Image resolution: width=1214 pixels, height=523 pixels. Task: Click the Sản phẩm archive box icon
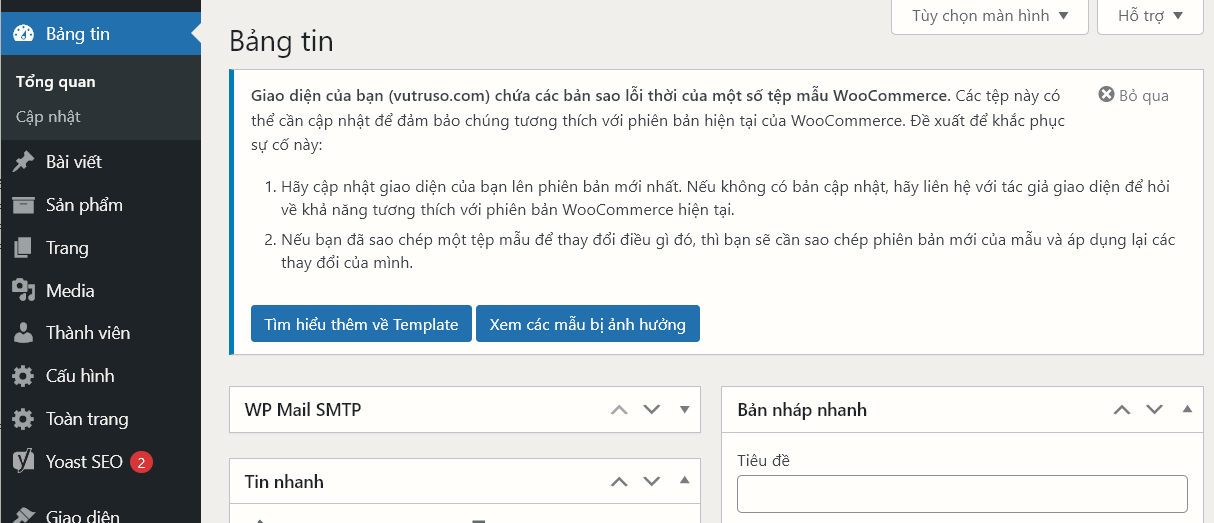[23, 205]
